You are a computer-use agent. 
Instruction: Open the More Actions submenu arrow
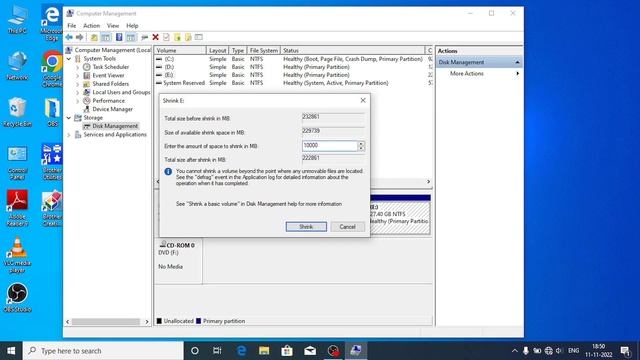(x=518, y=73)
